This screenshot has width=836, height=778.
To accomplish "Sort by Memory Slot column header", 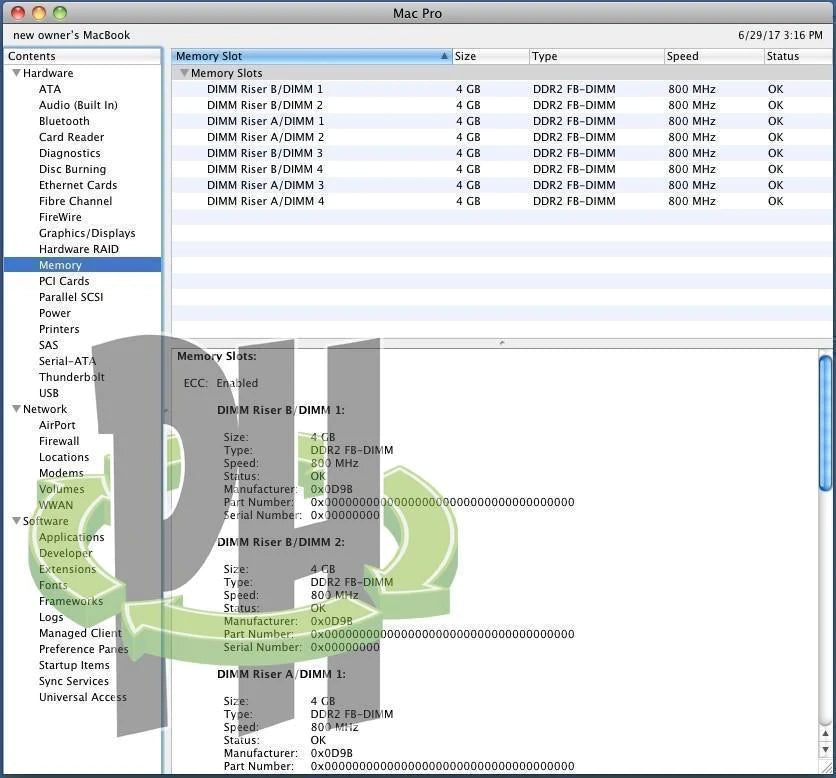I will (300, 56).
